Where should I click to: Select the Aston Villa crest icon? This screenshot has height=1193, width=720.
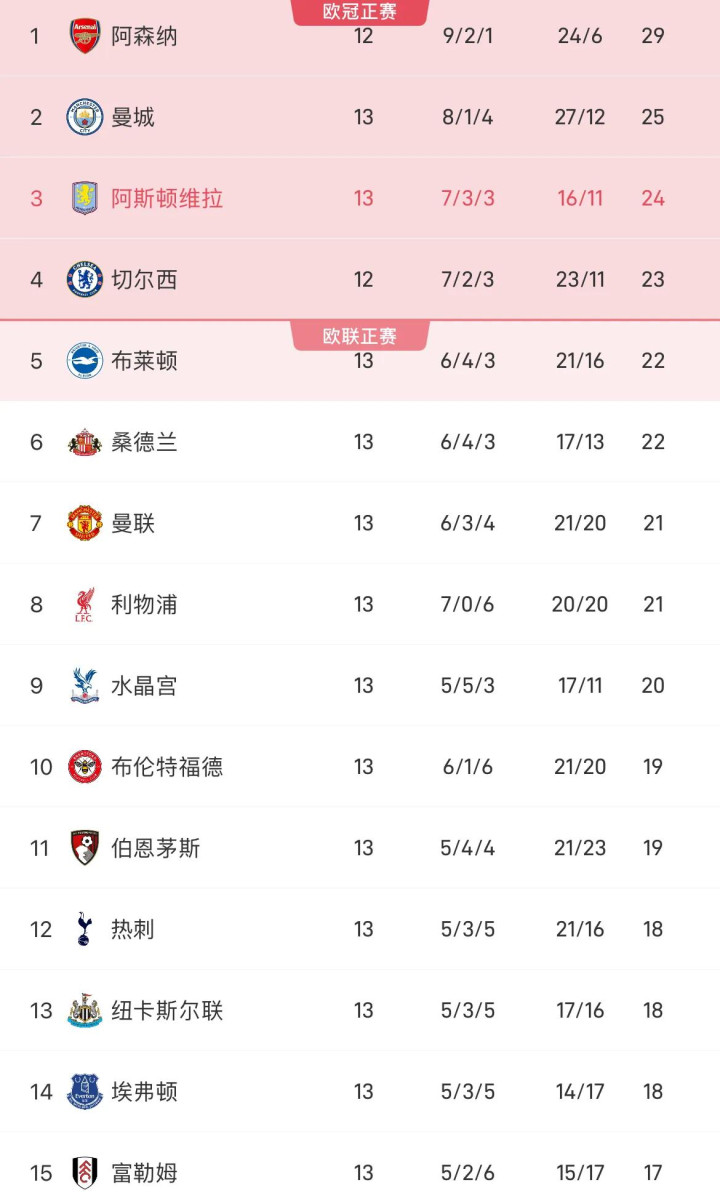85,198
